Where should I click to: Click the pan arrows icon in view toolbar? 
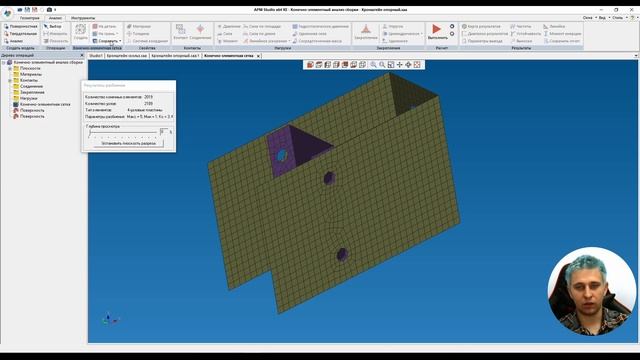tap(400, 64)
